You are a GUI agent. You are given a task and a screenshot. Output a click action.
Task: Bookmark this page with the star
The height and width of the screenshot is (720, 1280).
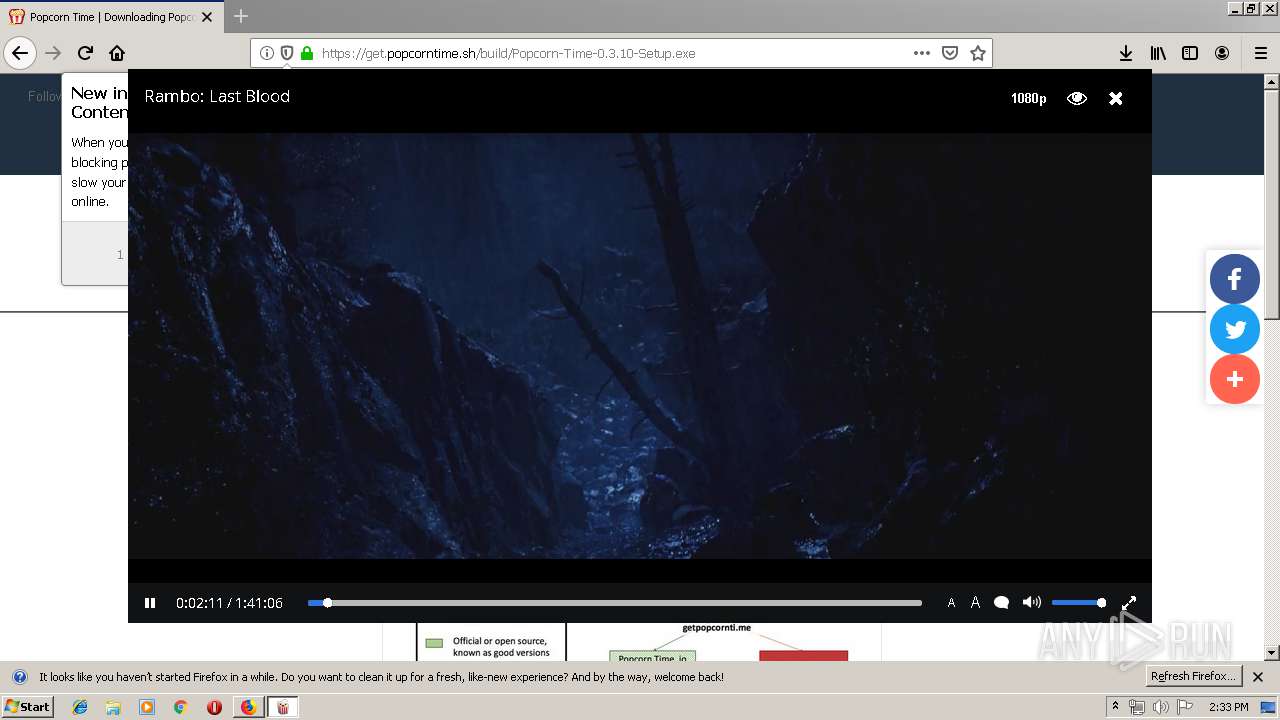(x=978, y=53)
